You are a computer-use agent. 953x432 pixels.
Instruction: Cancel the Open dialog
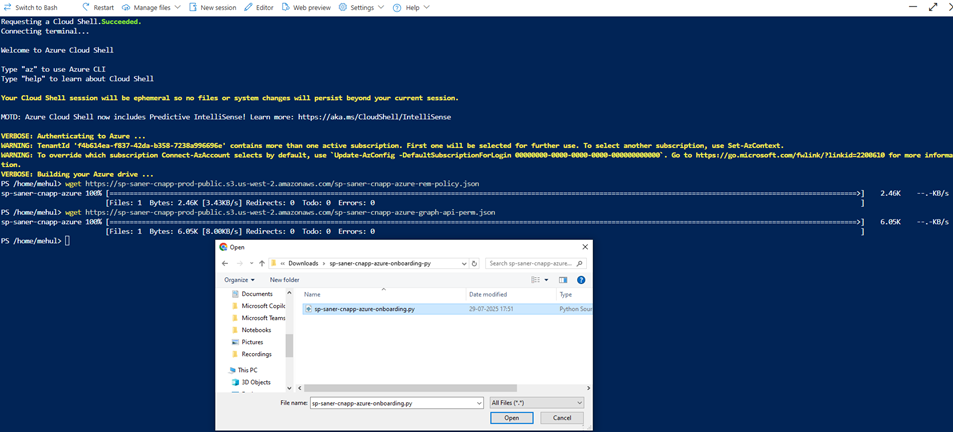click(x=560, y=418)
